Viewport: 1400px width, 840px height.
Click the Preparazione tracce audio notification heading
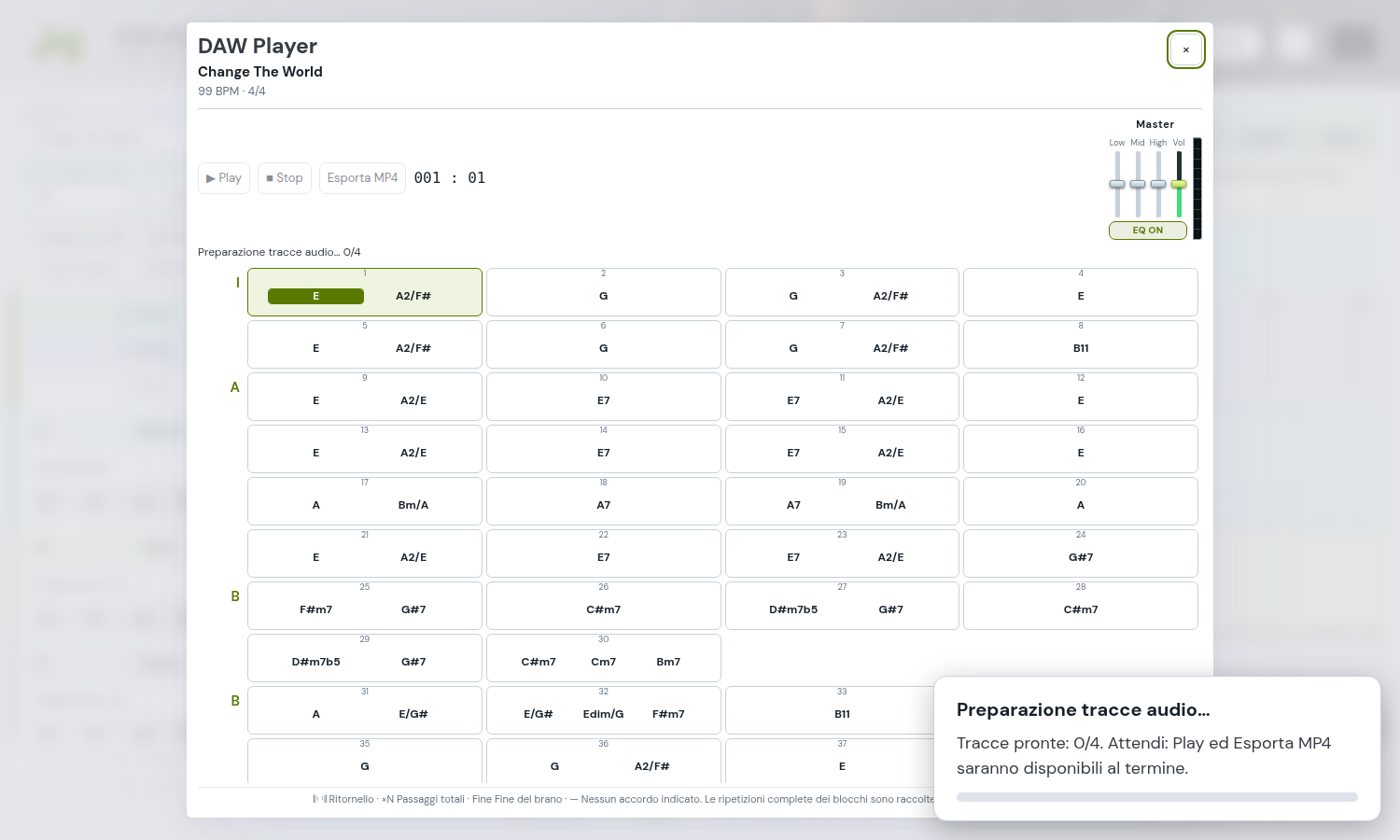pyautogui.click(x=1084, y=710)
